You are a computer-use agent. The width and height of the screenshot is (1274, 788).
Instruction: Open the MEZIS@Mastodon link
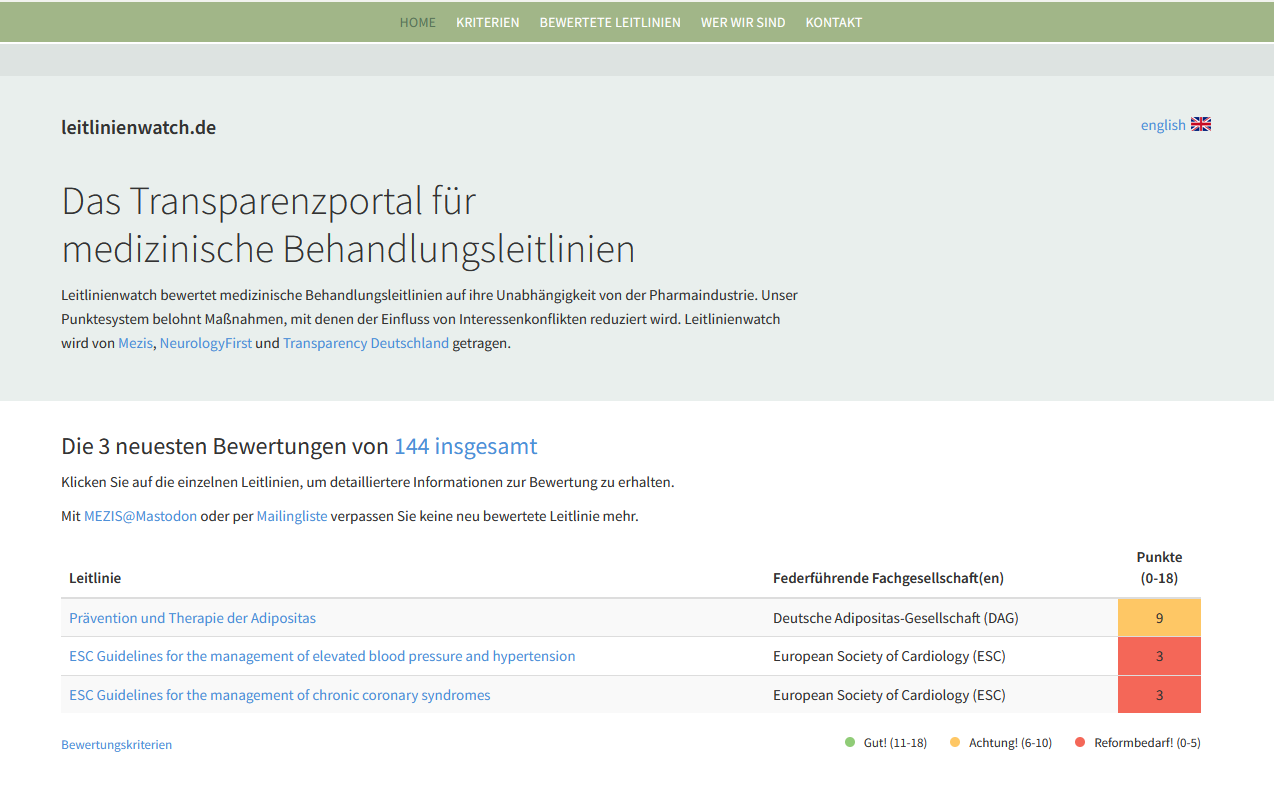tap(140, 516)
